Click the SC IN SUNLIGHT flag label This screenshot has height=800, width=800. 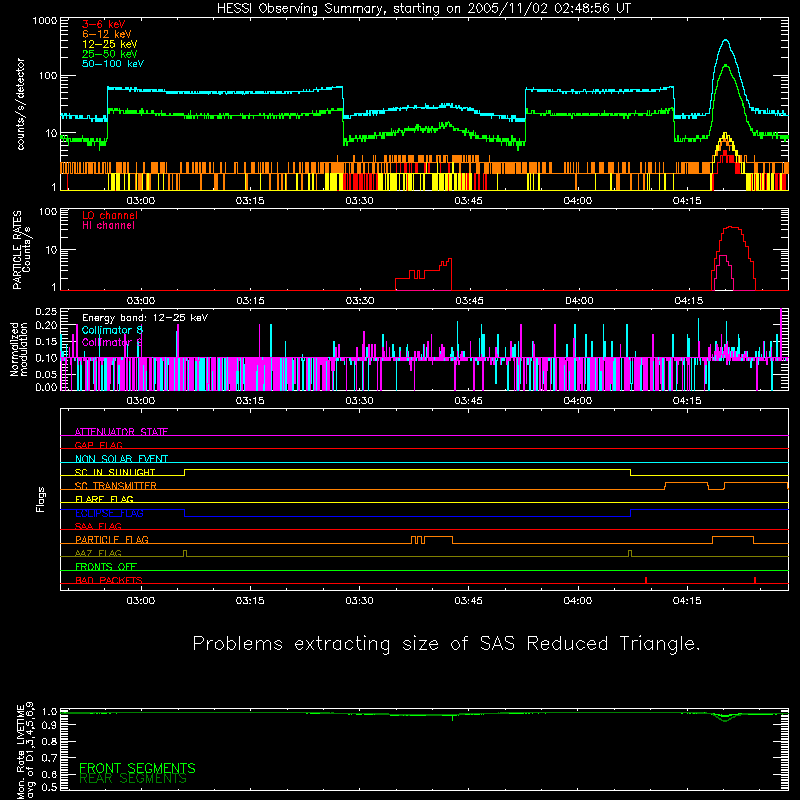pos(115,472)
